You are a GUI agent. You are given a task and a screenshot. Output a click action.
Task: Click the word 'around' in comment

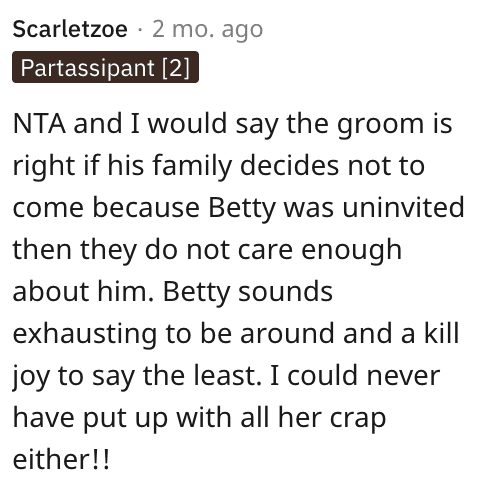point(287,333)
